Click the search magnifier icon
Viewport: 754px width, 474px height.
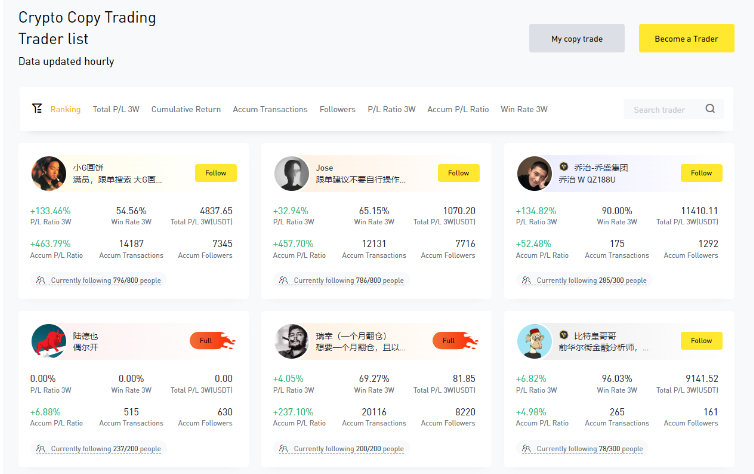710,109
